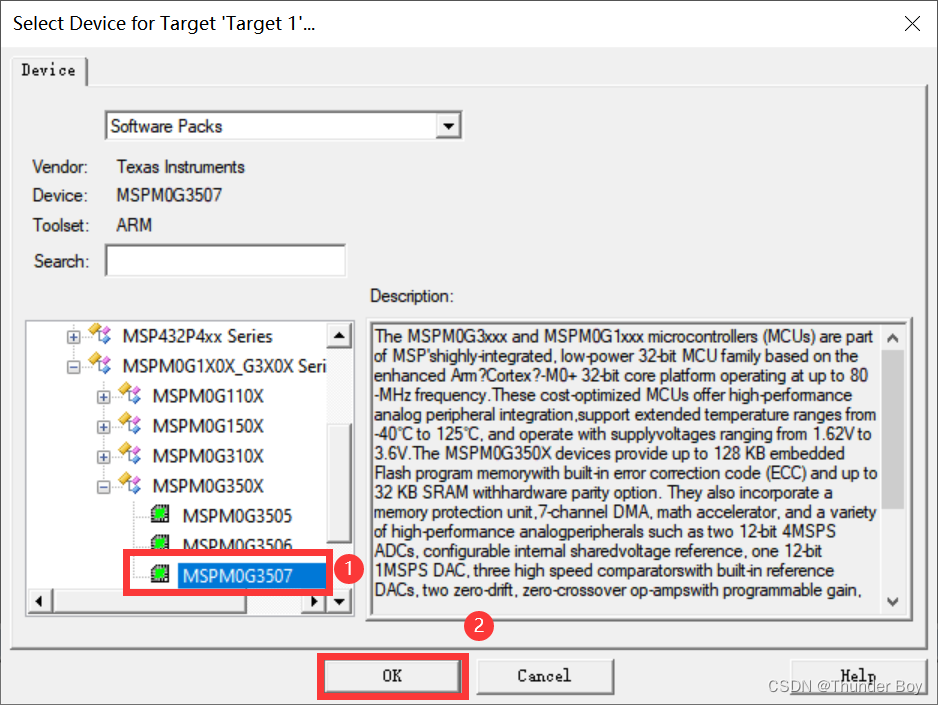Expand the MSPM0G150X node

pyautogui.click(x=103, y=426)
